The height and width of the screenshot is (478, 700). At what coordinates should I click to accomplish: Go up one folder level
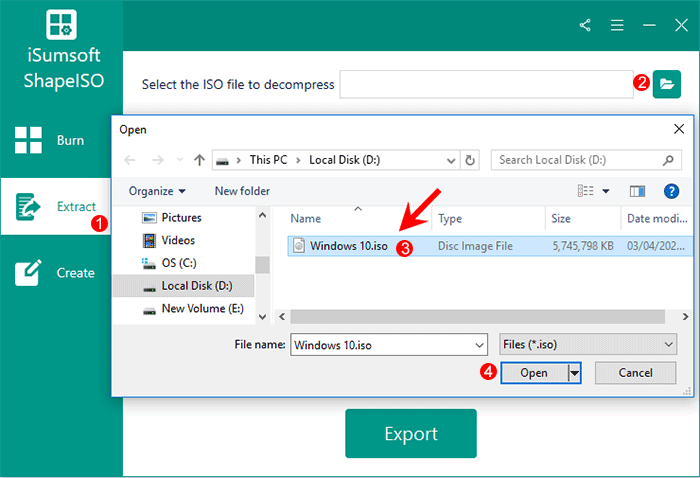pos(199,160)
